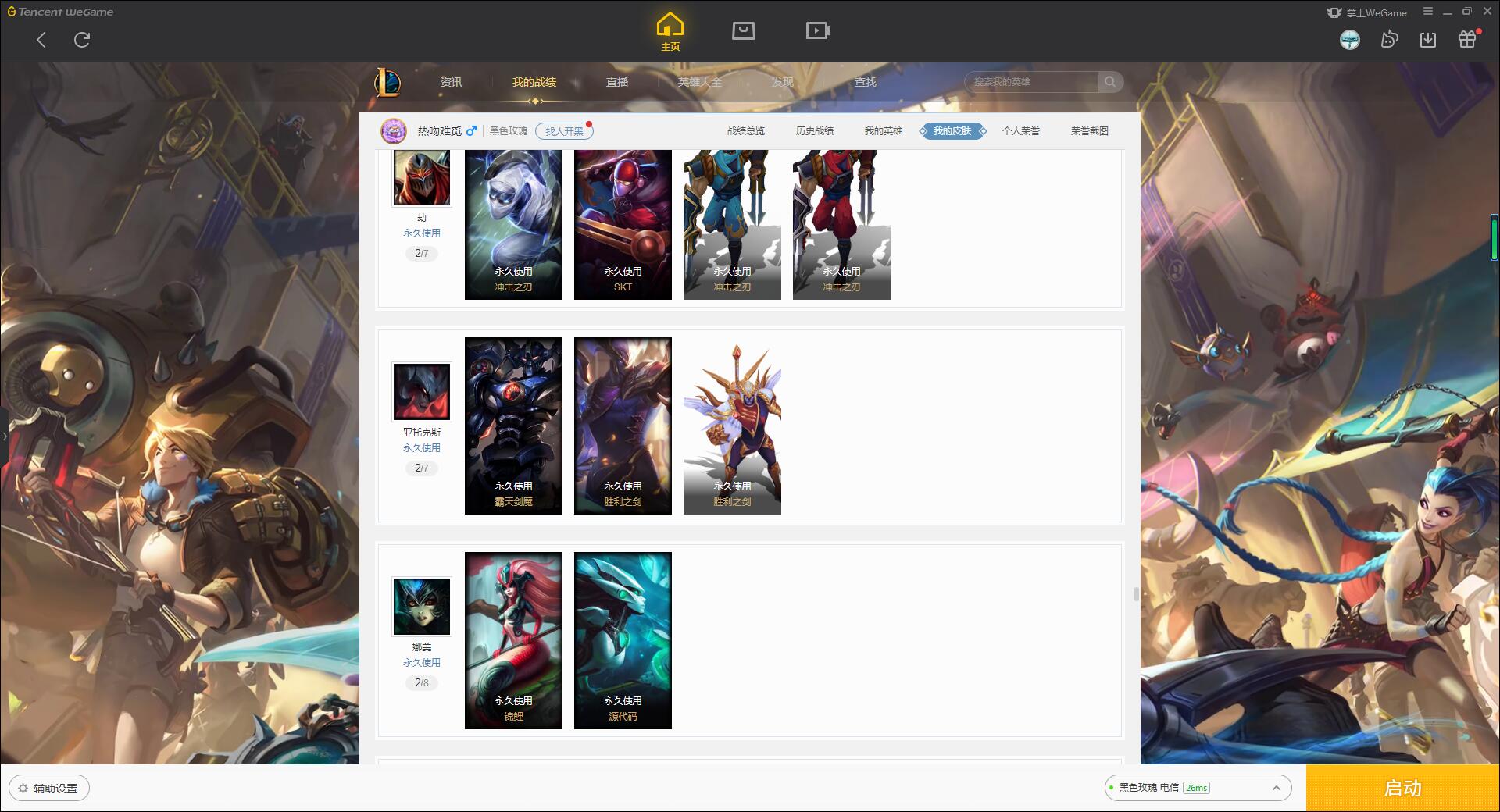The image size is (1500, 812).
Task: Click the search magnifier icon
Action: tap(1110, 82)
